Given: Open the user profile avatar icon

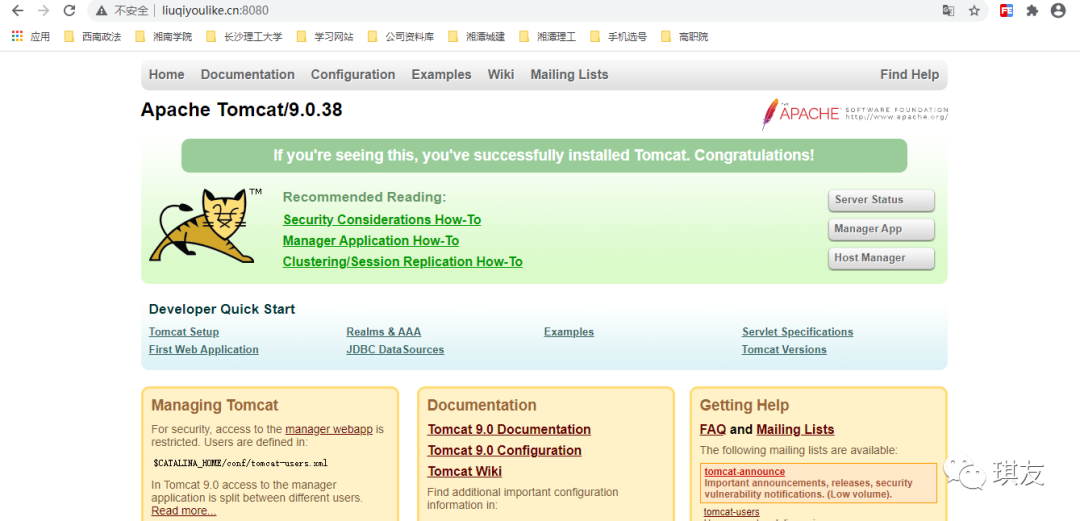Looking at the screenshot, I should coord(1058,10).
